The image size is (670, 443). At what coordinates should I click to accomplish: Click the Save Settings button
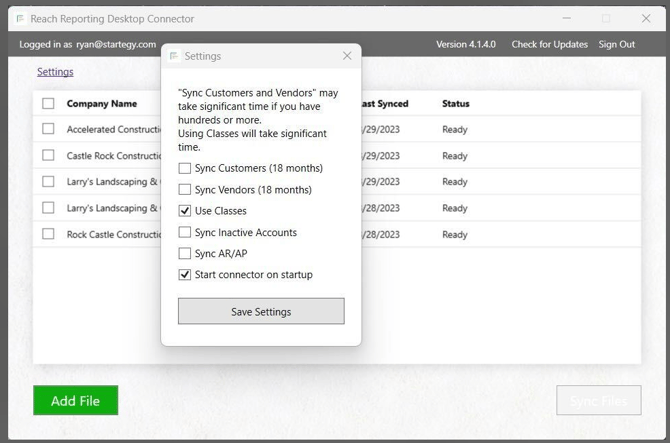261,311
